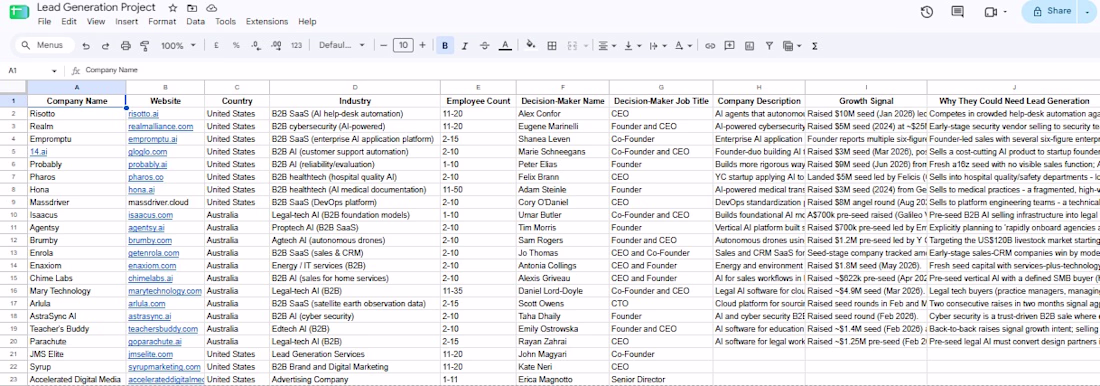Screen dimensions: 1100x386
Task: Click the move to folder icon
Action: (192, 8)
